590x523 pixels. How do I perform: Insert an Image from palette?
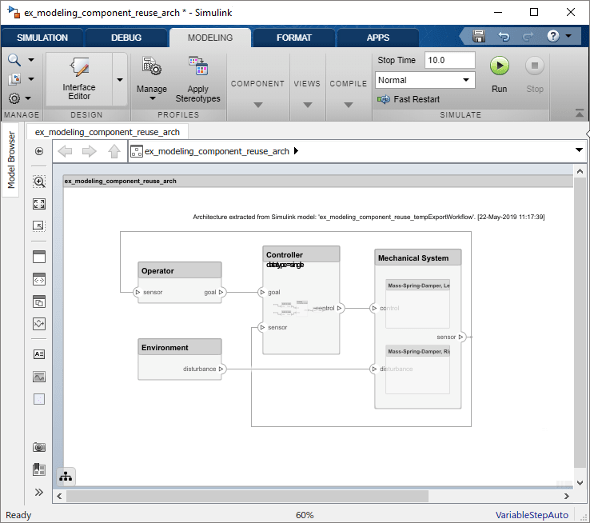(x=39, y=377)
